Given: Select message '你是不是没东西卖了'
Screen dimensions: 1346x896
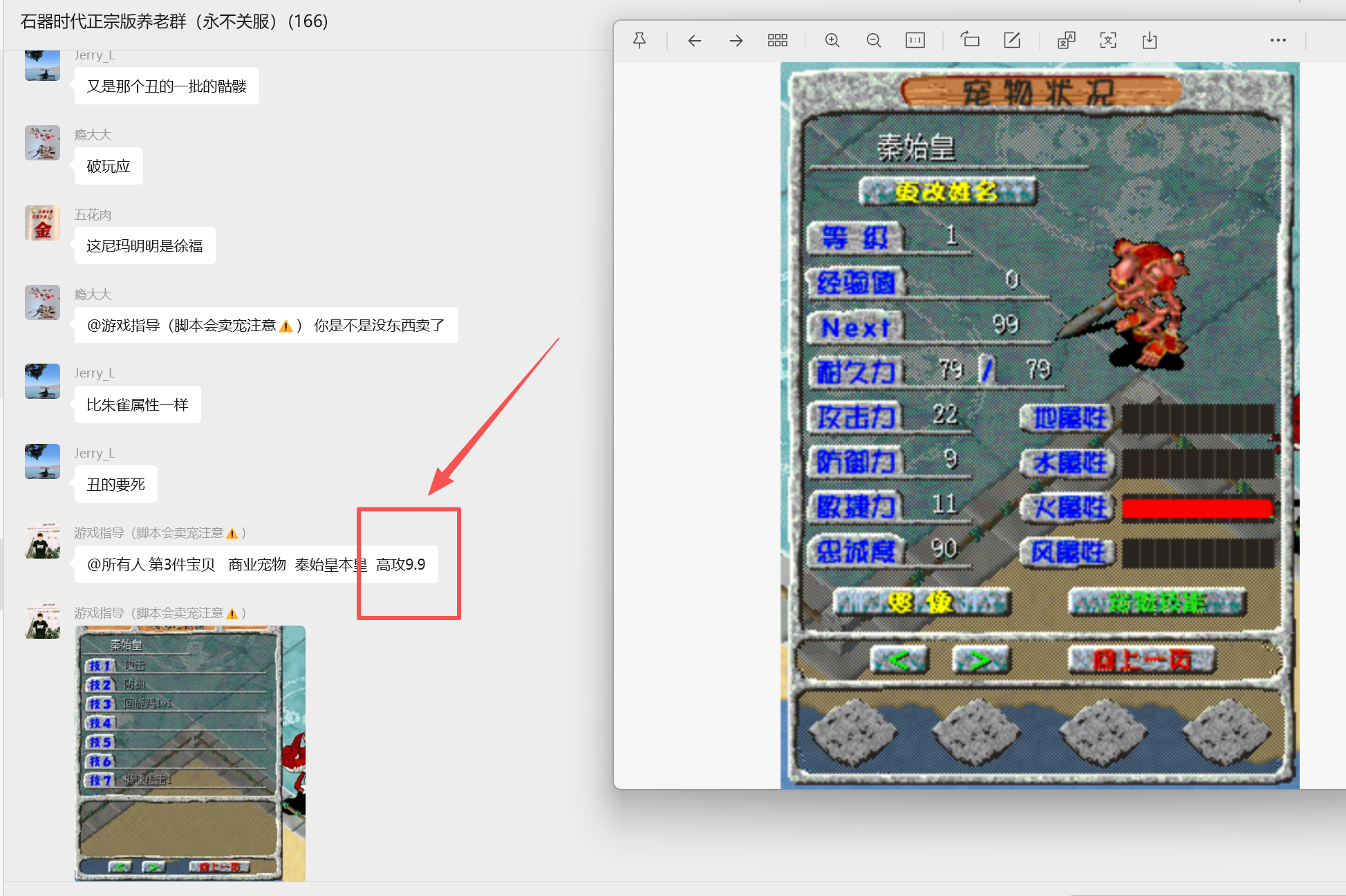Looking at the screenshot, I should [266, 325].
